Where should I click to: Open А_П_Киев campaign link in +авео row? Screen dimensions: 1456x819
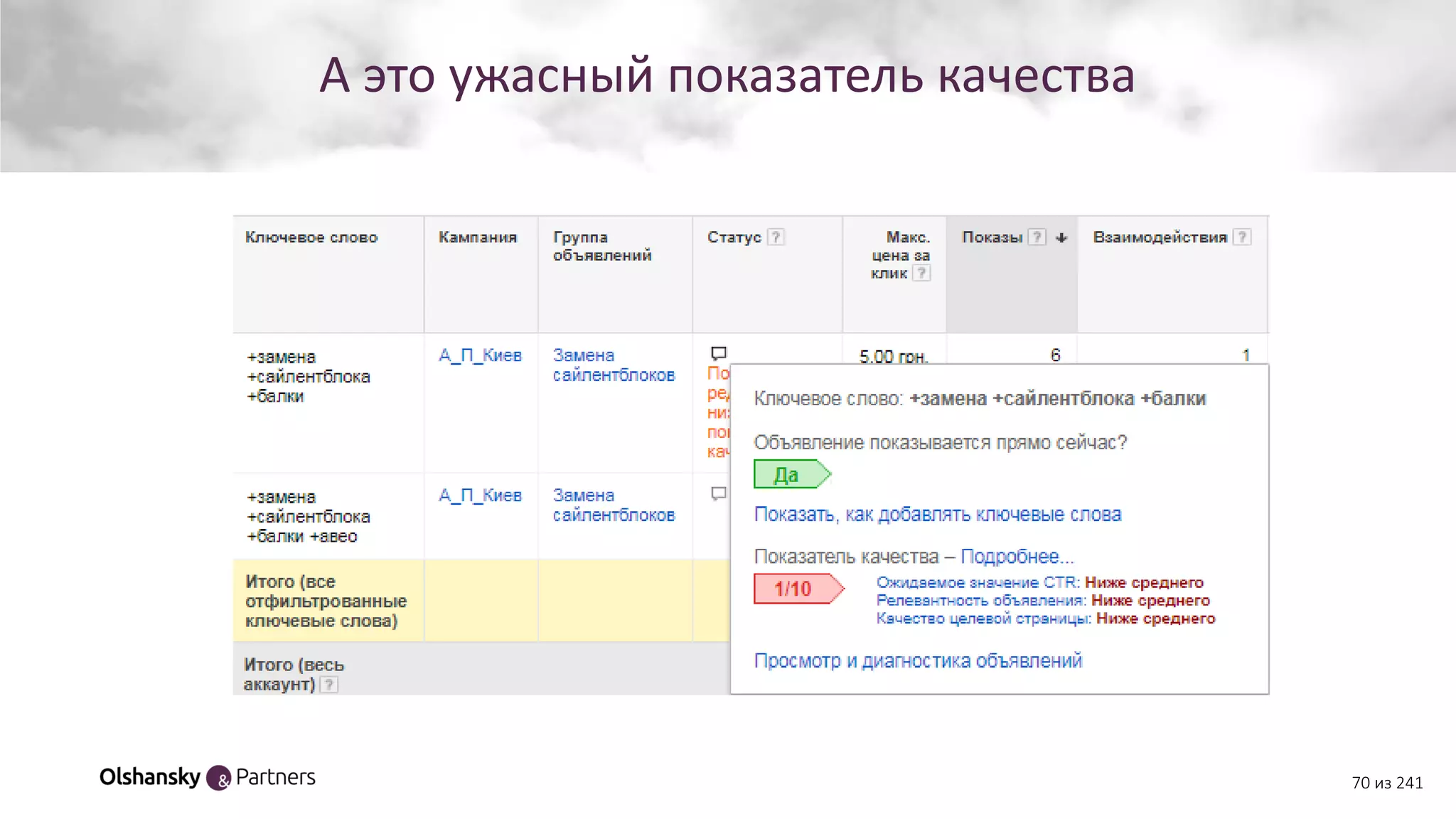click(x=481, y=496)
